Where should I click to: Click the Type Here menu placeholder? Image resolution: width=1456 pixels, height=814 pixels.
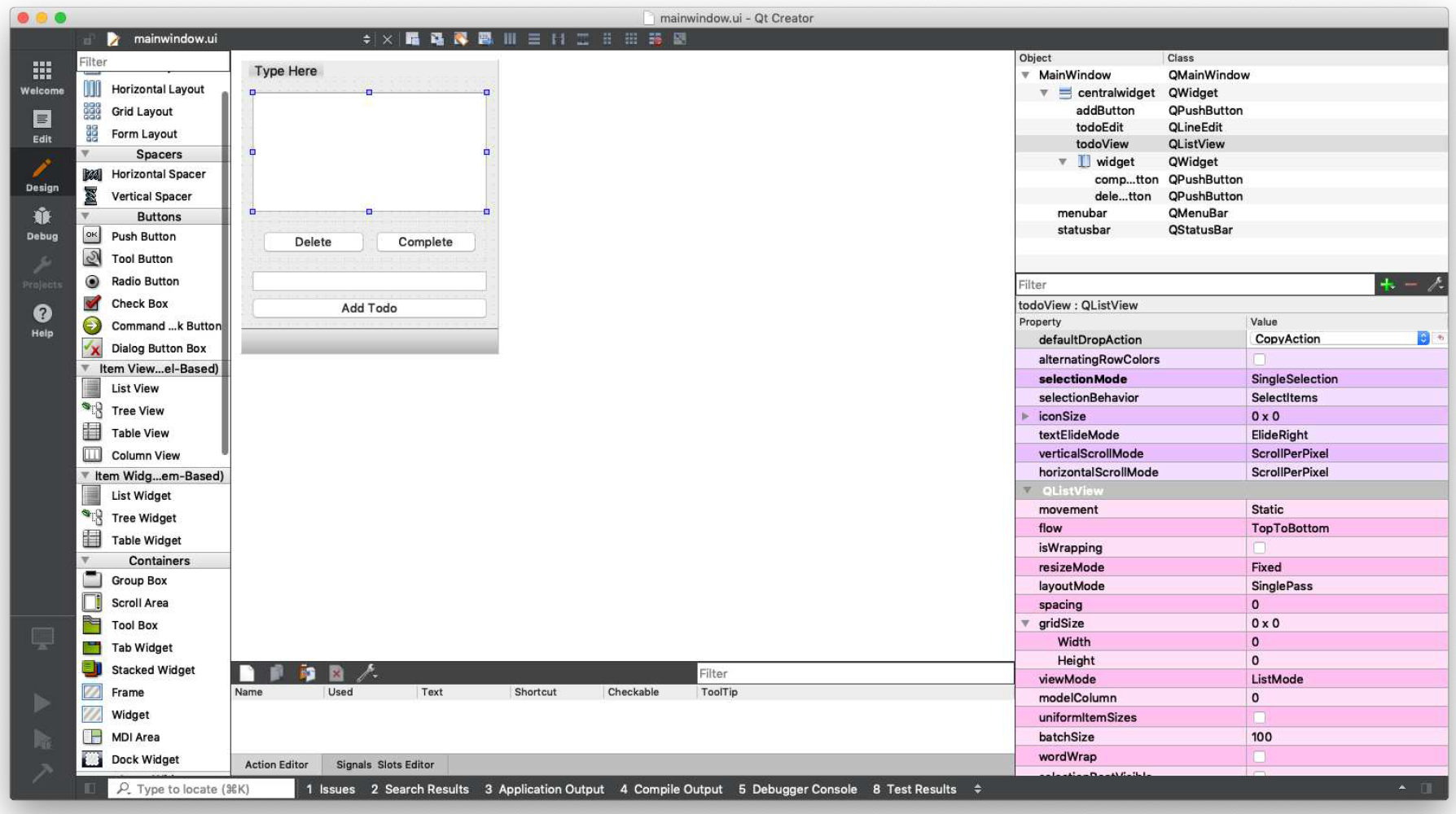(x=286, y=71)
